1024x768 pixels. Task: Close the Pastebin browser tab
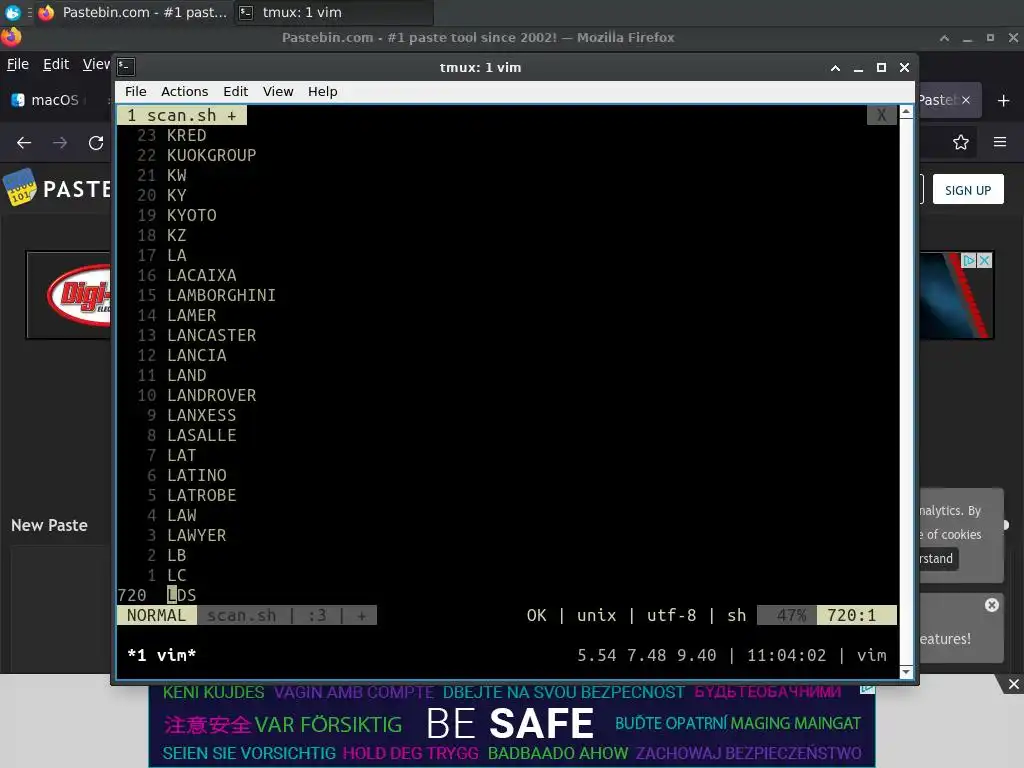pos(966,100)
